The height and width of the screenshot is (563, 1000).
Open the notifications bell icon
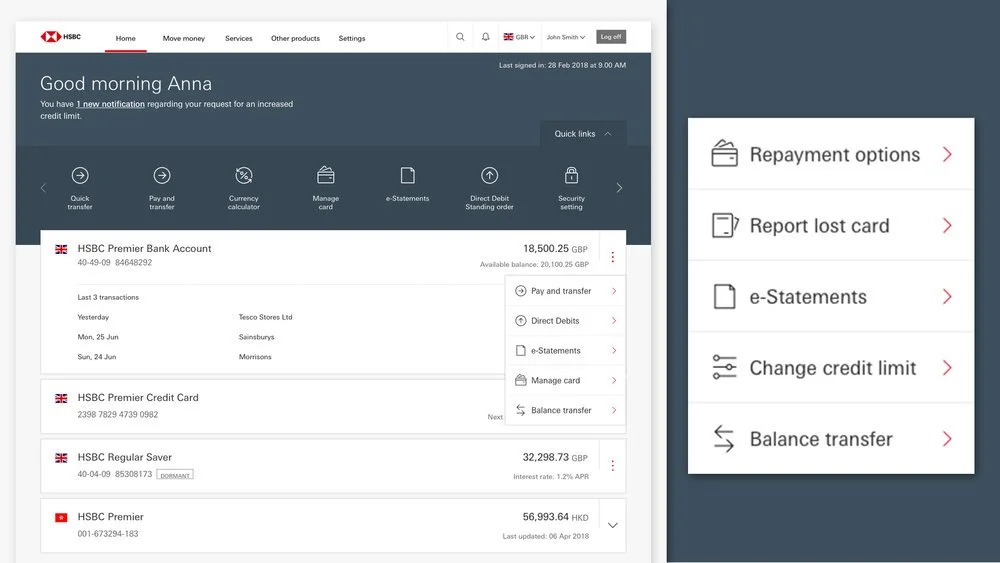(x=485, y=37)
